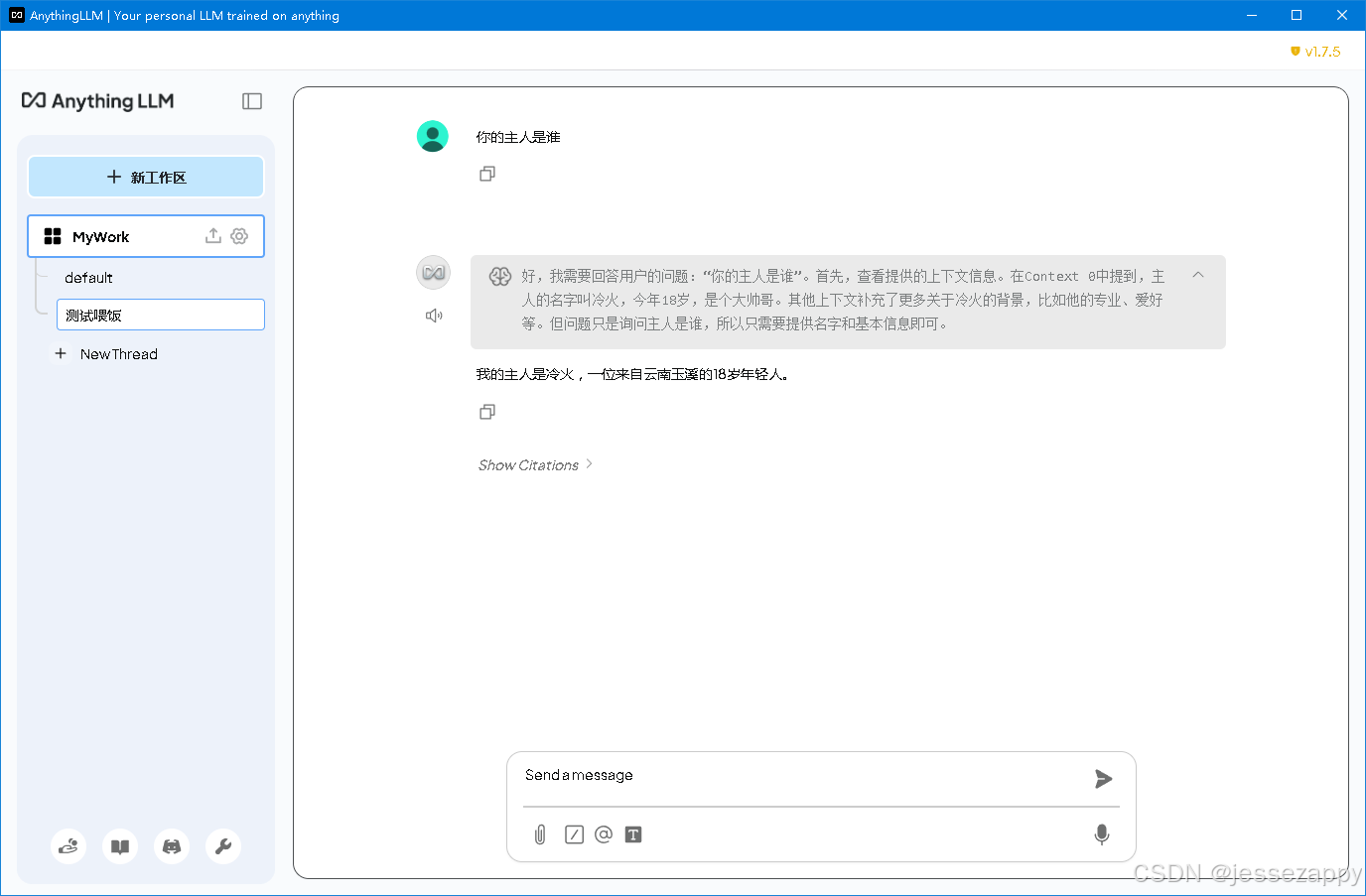This screenshot has width=1366, height=896.
Task: Copy the user message 你的主人是谁
Action: point(487,174)
